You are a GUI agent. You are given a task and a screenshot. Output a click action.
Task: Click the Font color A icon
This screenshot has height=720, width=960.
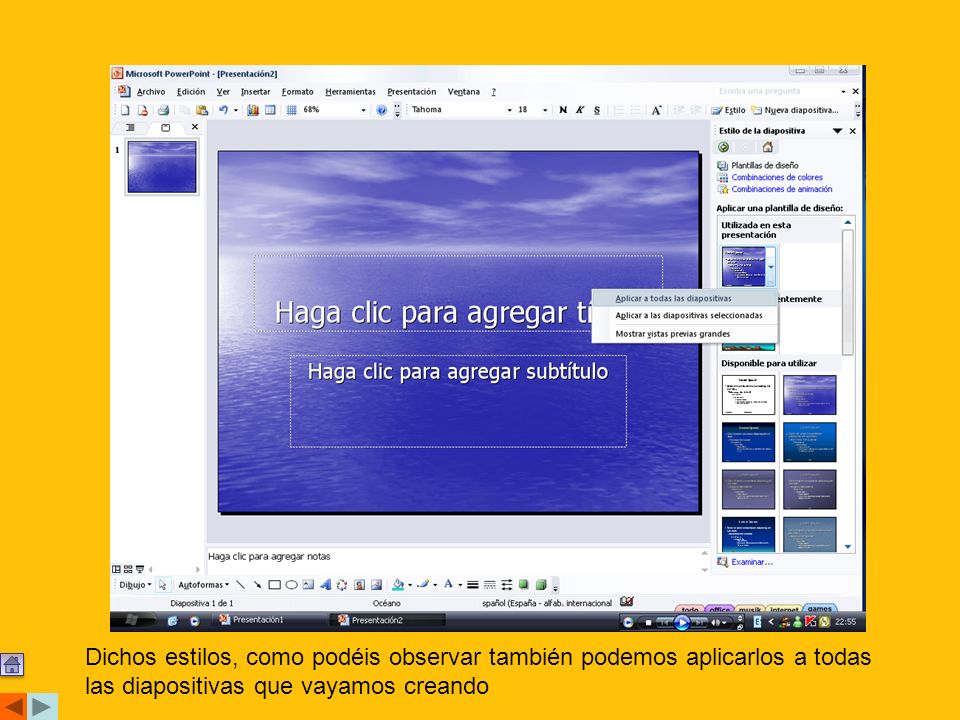pyautogui.click(x=448, y=585)
